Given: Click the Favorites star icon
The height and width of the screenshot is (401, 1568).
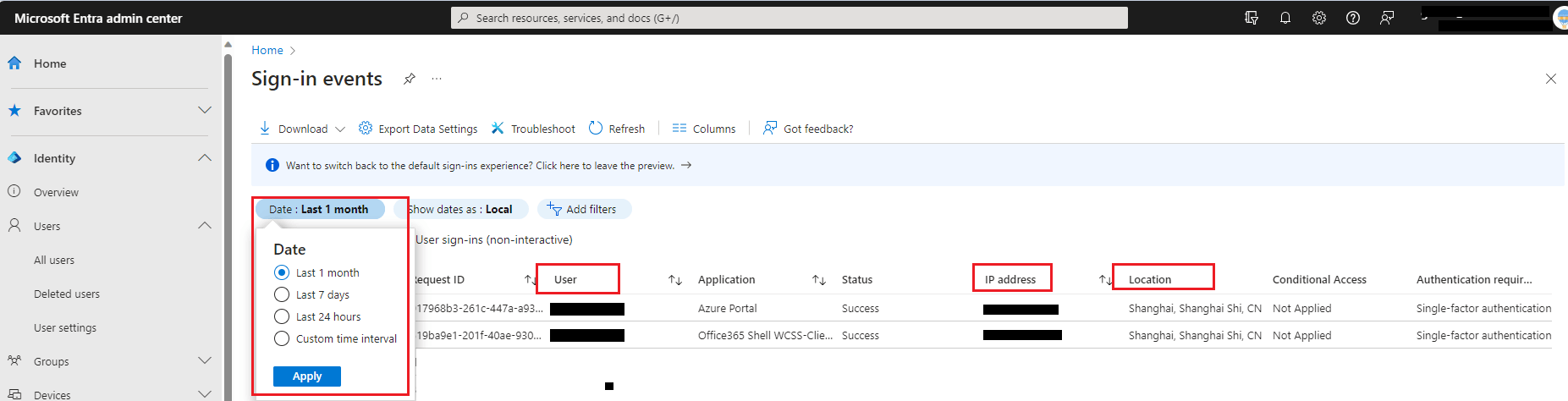Looking at the screenshot, I should point(14,111).
